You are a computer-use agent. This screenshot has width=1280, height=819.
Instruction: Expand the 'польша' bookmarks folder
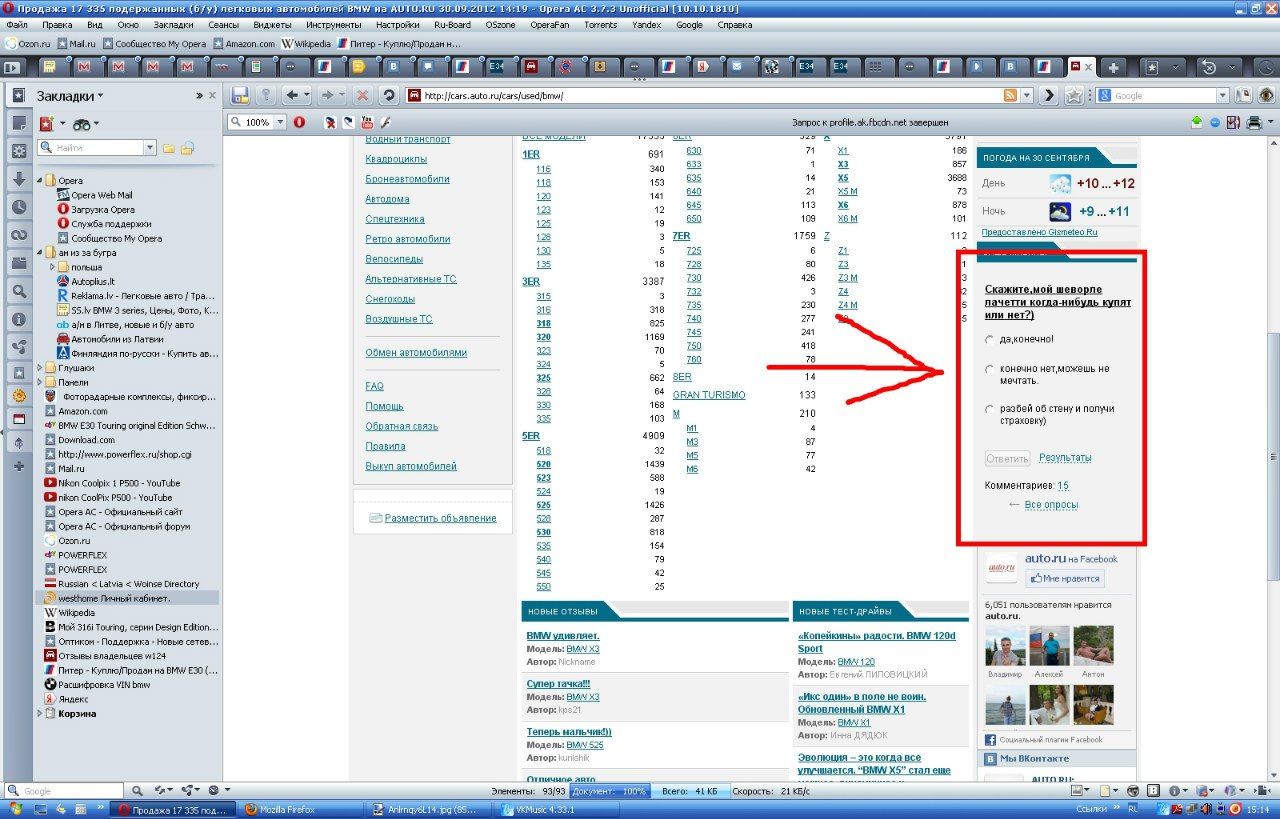53,267
